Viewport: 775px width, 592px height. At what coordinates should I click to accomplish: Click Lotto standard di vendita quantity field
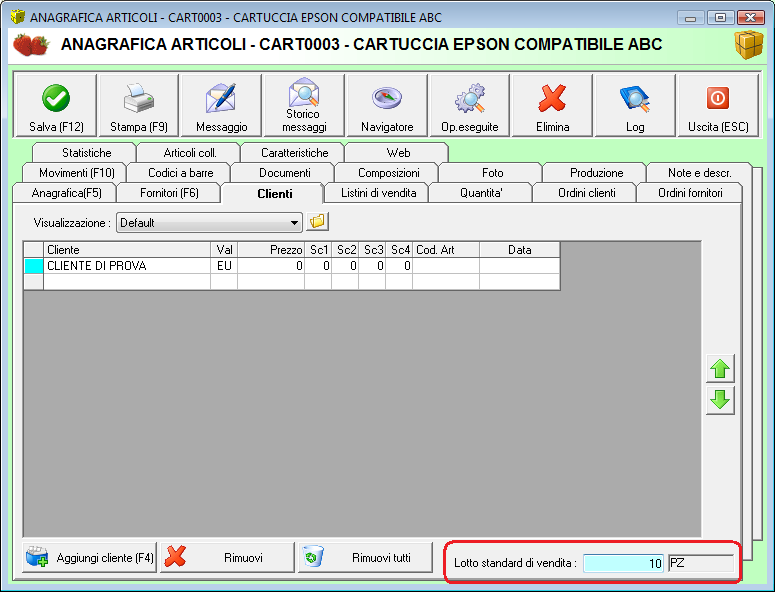pos(624,563)
